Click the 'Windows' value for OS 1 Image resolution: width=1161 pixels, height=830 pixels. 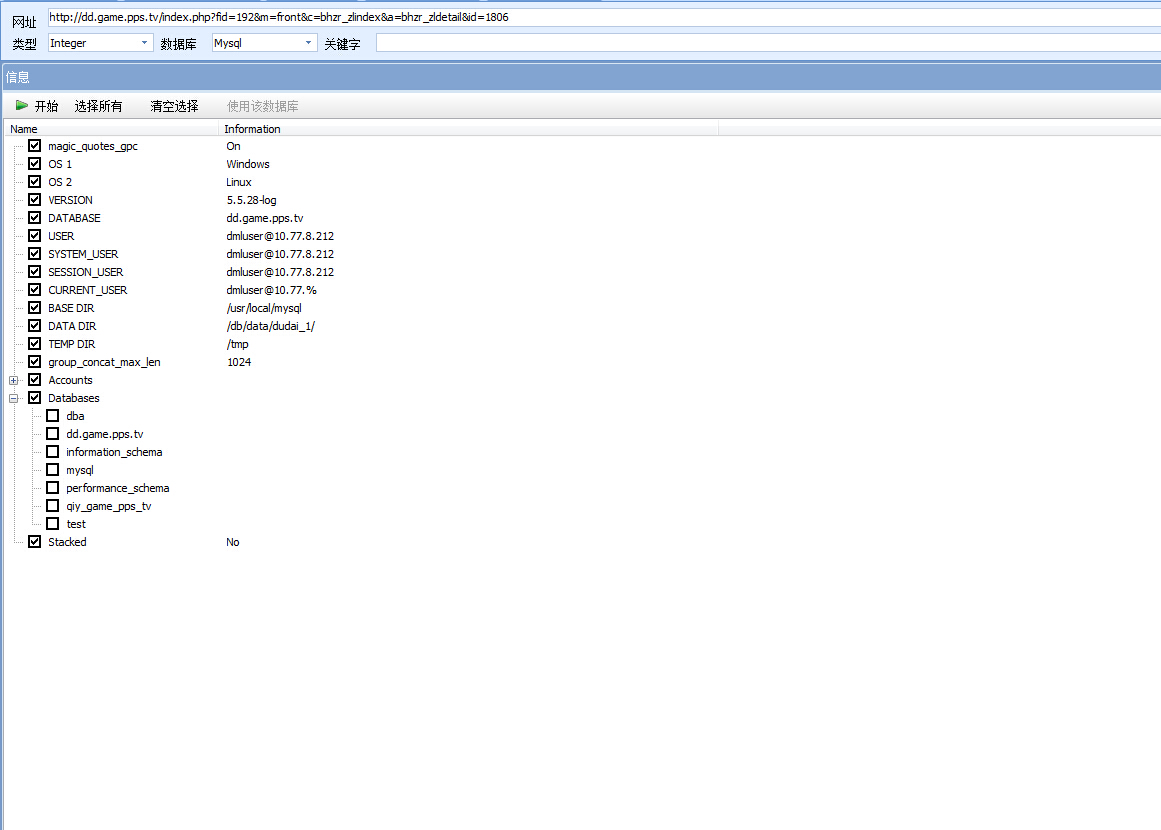coord(248,164)
